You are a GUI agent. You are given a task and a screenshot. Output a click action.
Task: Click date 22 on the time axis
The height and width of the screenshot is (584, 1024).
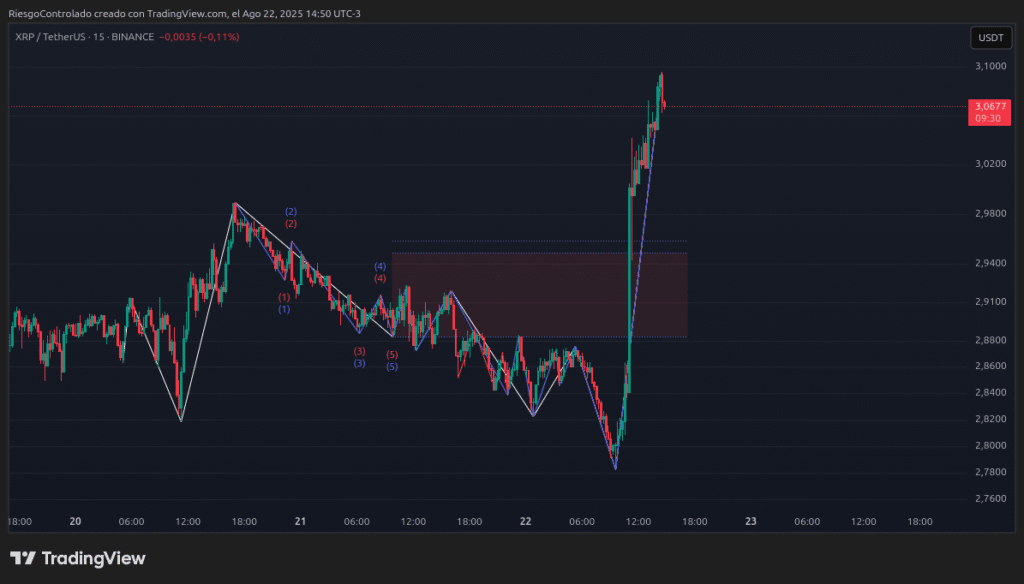pyautogui.click(x=525, y=521)
